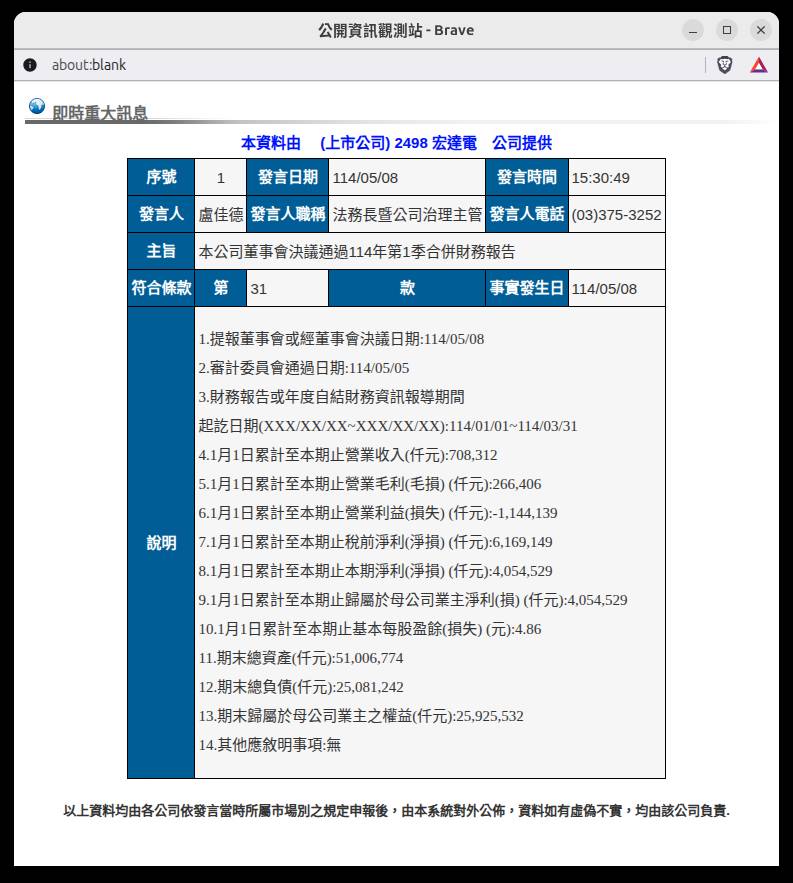The height and width of the screenshot is (883, 793).
Task: Close the Brave window
Action: [x=761, y=30]
